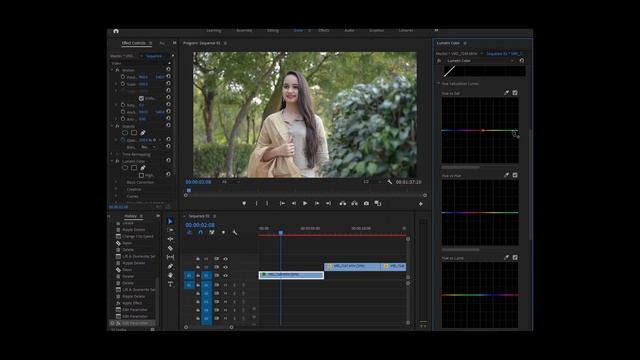Toggle the Hue vs Luma curve checkbox
Viewport: 640px width, 360px height.
point(515,258)
